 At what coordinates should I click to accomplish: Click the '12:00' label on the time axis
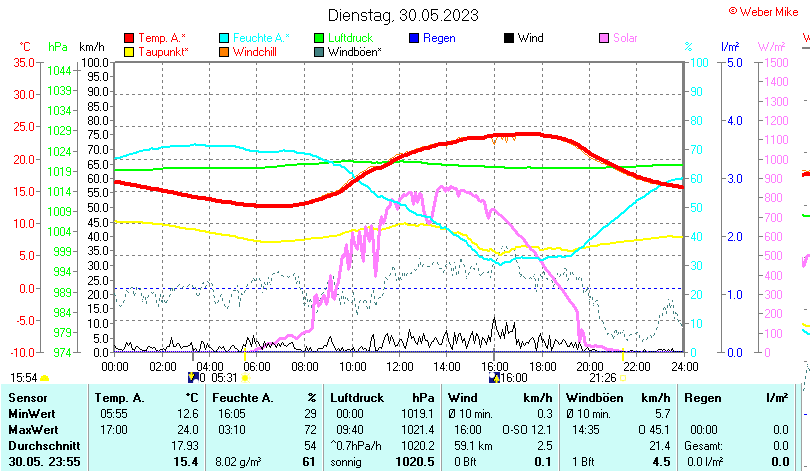[x=399, y=367]
